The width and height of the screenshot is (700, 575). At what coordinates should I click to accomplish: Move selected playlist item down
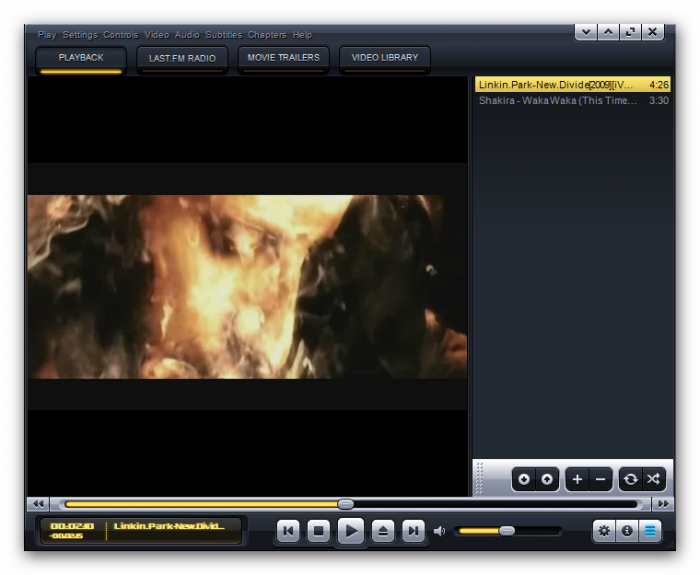pos(524,479)
